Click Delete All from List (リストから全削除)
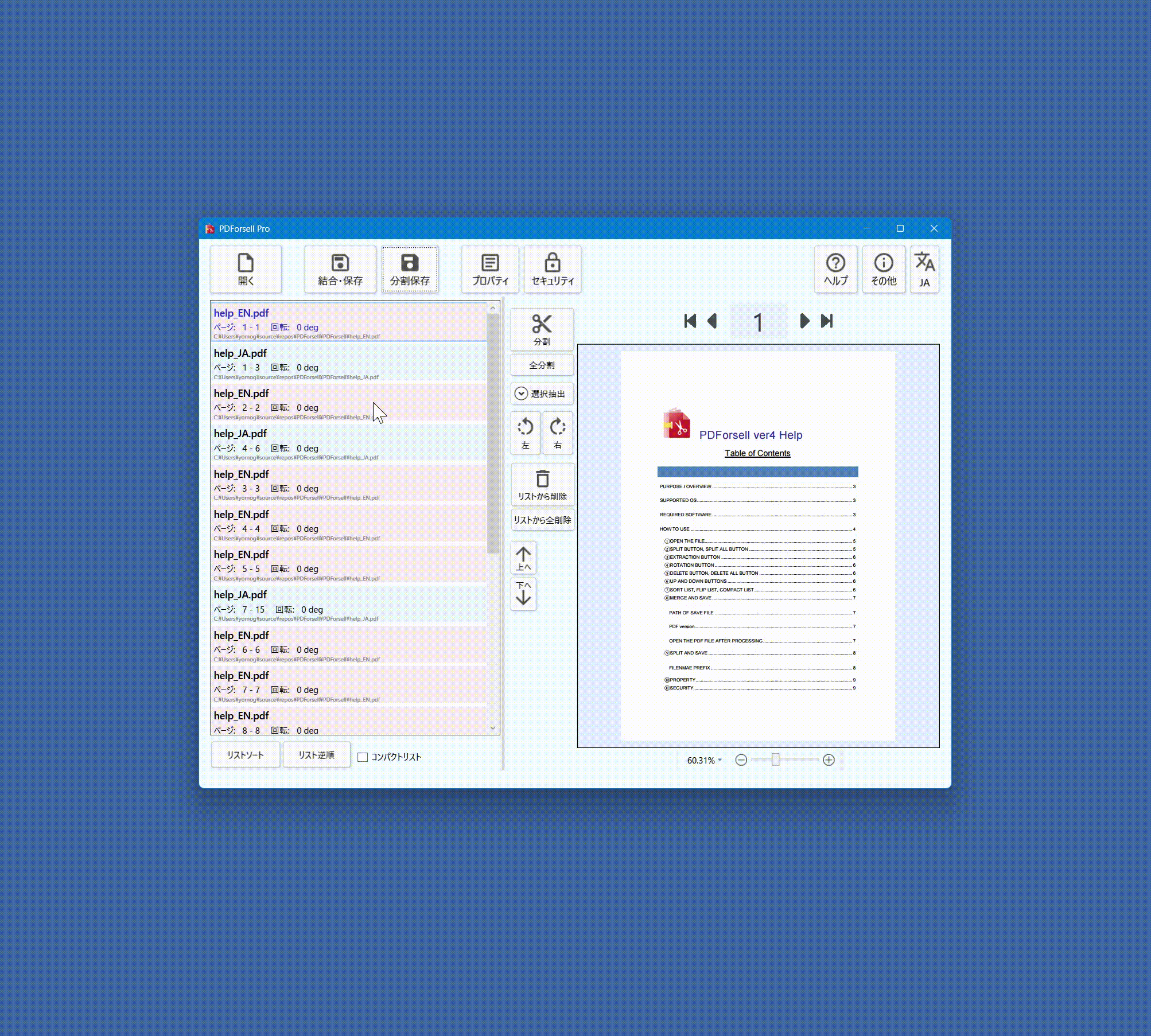Image resolution: width=1151 pixels, height=1036 pixels. pos(542,520)
